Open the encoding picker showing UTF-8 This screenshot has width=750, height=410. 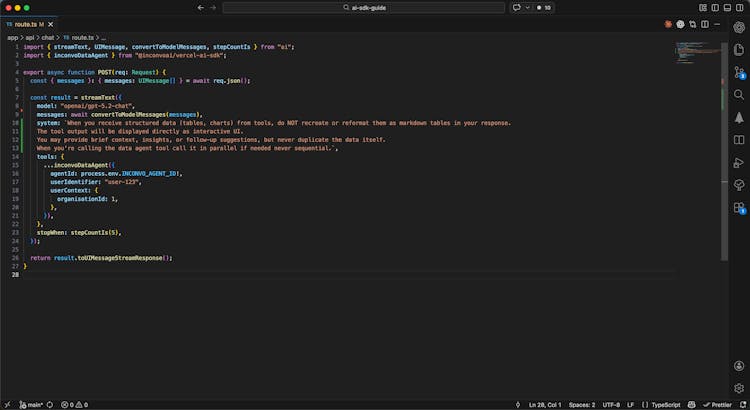tap(611, 405)
